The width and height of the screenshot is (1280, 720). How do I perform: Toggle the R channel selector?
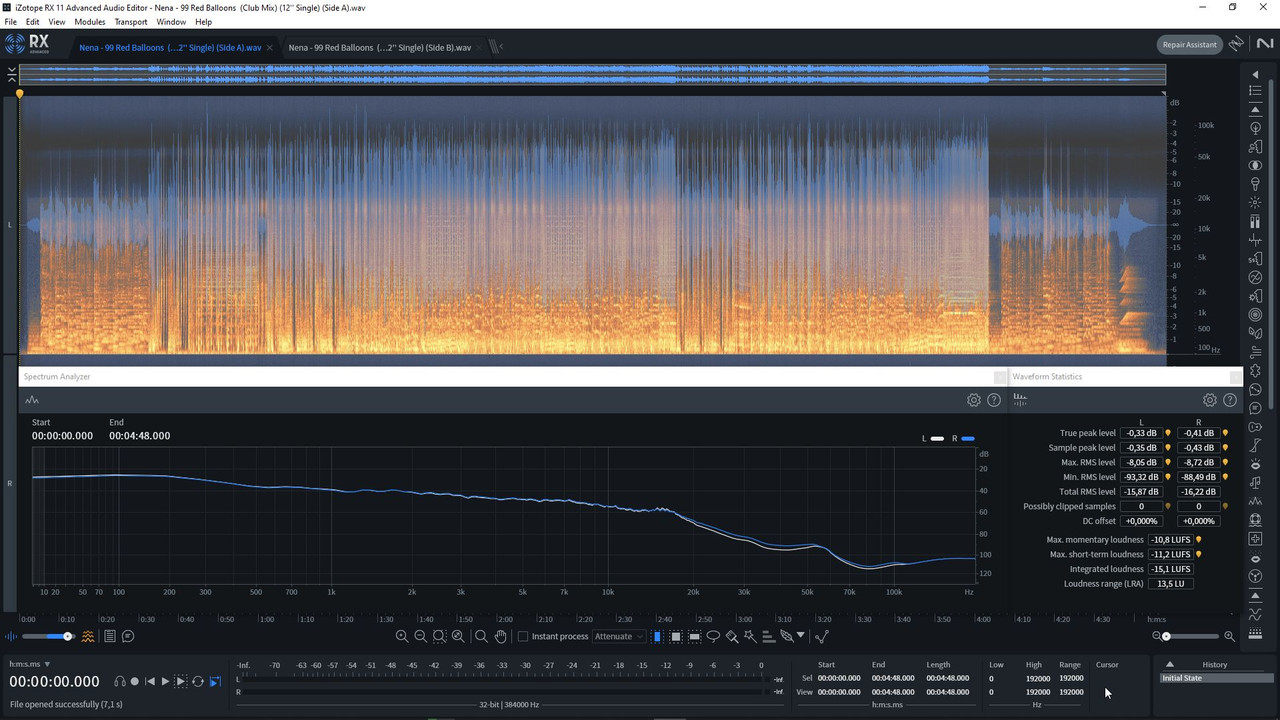10,484
